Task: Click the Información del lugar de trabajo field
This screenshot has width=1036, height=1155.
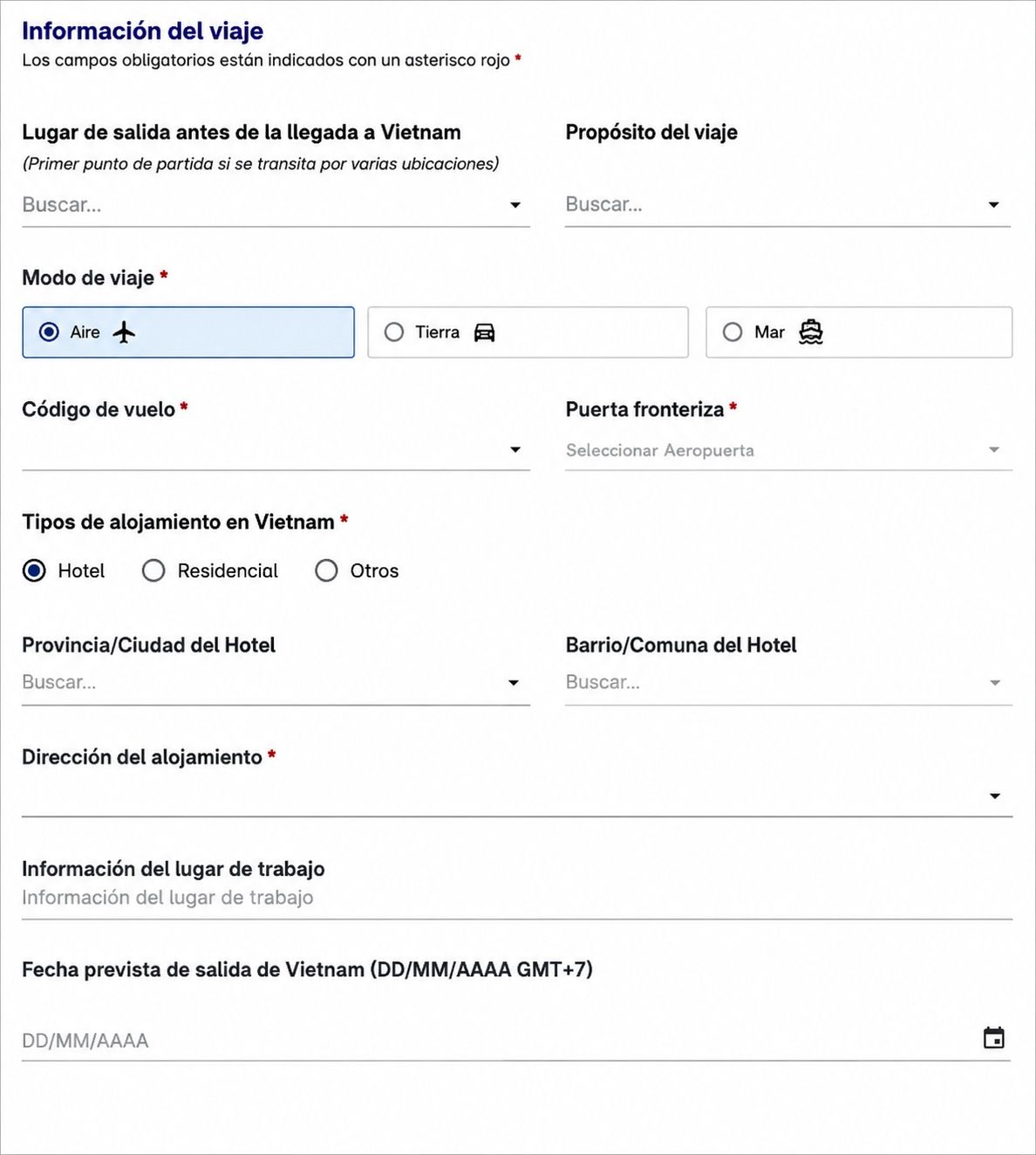Action: pos(517,899)
